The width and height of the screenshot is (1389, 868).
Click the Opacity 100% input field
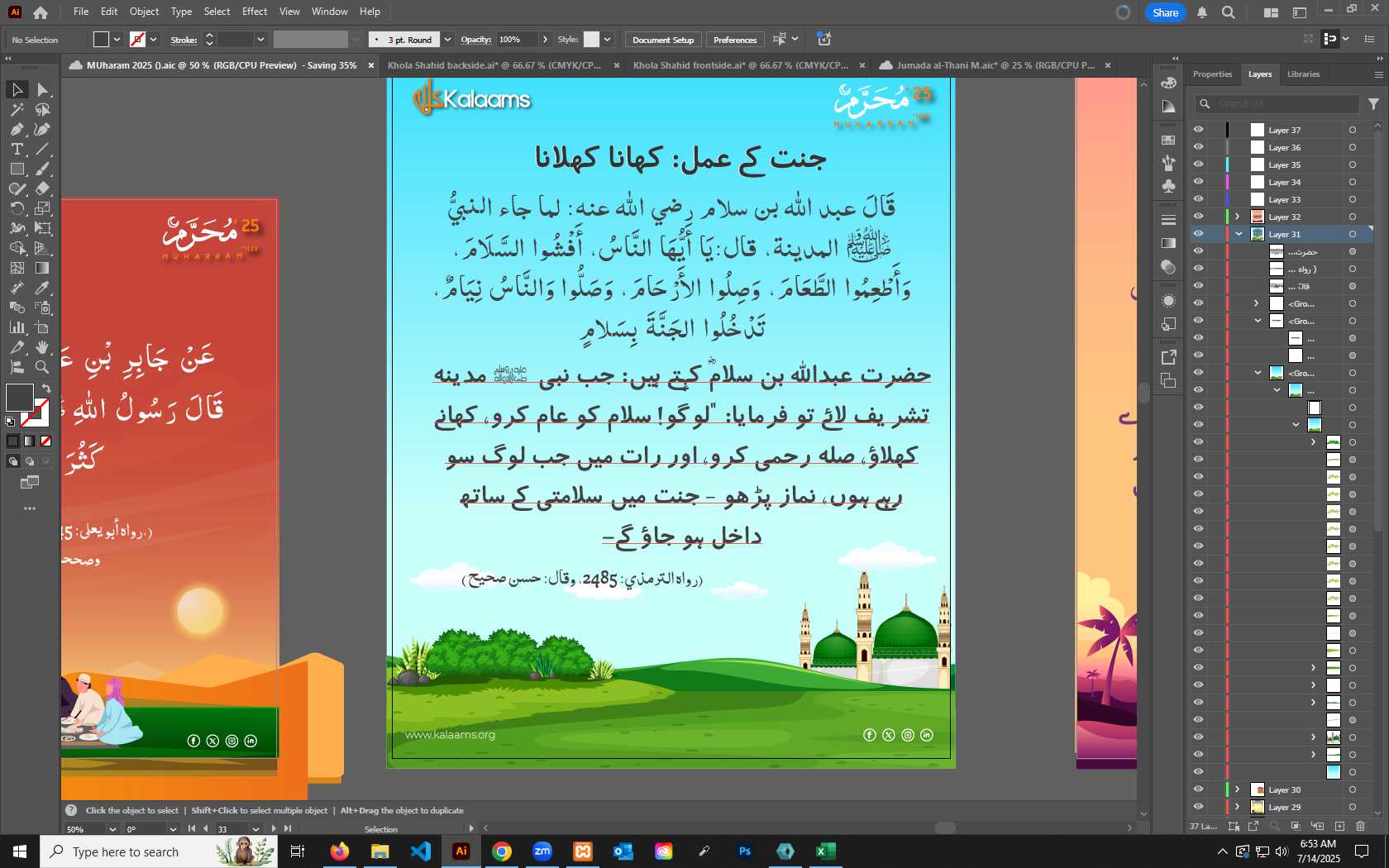point(518,40)
